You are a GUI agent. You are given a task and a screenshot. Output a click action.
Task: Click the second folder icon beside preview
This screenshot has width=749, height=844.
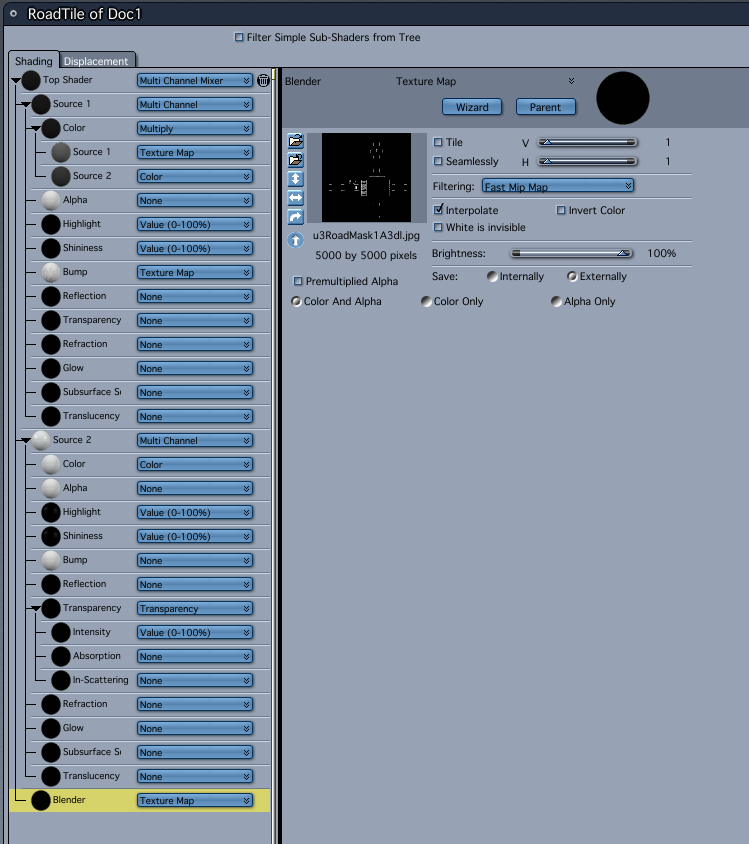coord(295,160)
